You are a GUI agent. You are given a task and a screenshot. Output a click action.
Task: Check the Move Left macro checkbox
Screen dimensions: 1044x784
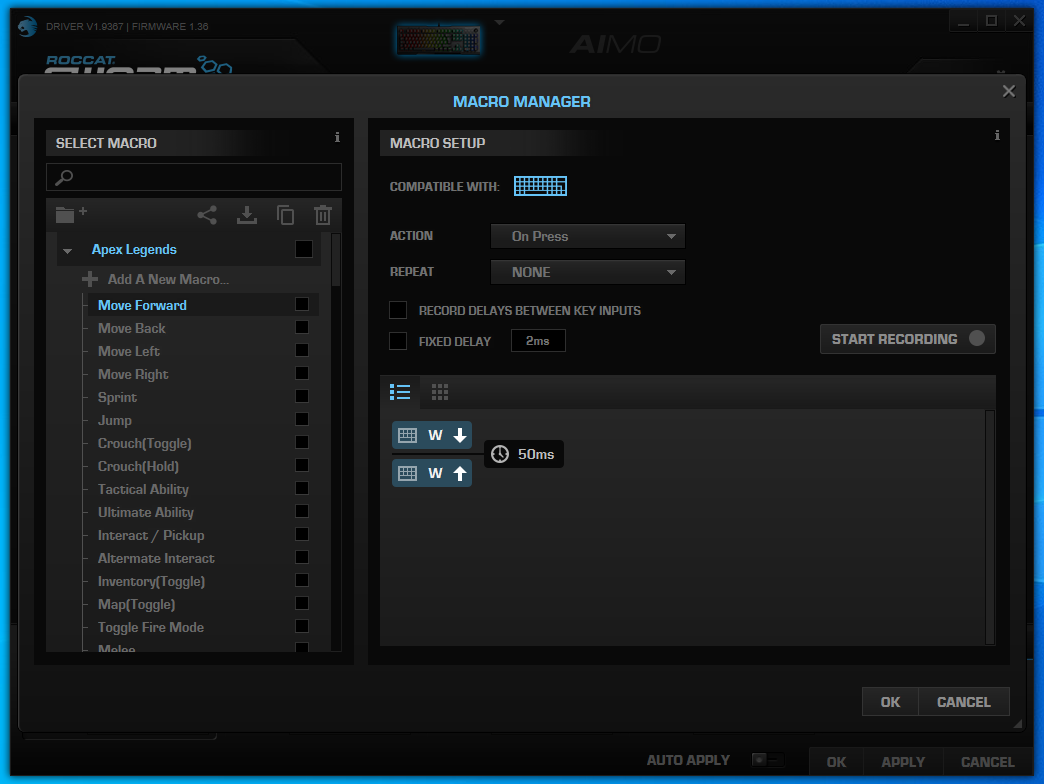tap(302, 350)
